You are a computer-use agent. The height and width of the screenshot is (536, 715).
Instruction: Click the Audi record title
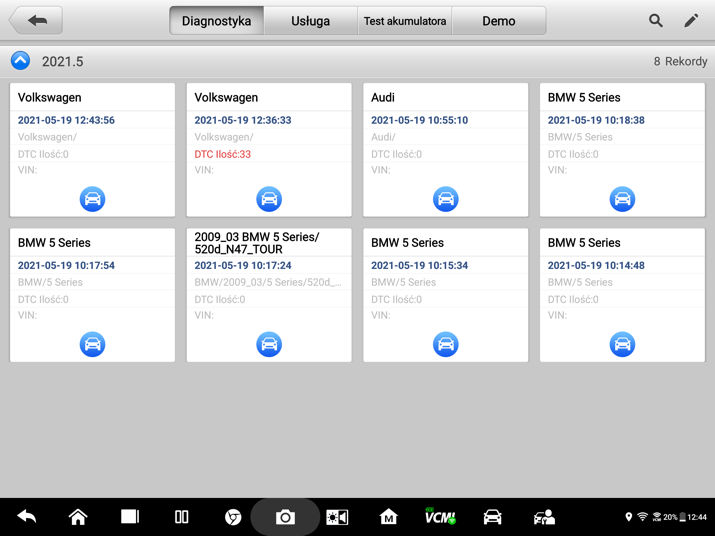[x=383, y=97]
